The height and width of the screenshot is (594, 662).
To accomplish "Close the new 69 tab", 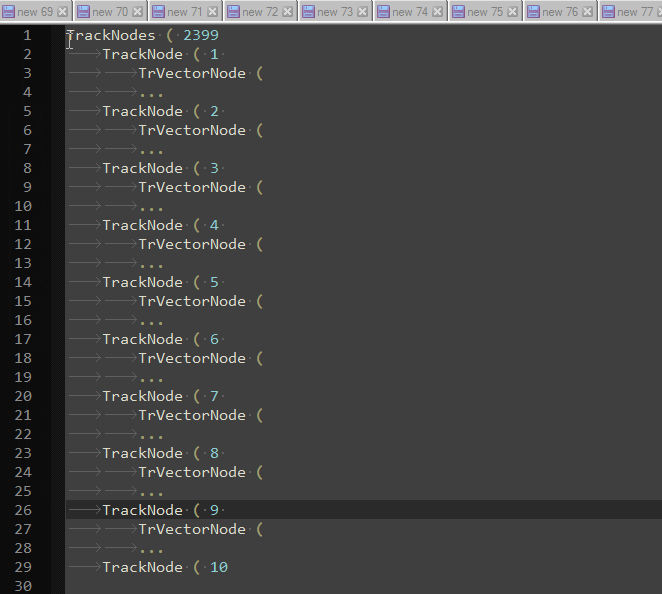I will 63,12.
